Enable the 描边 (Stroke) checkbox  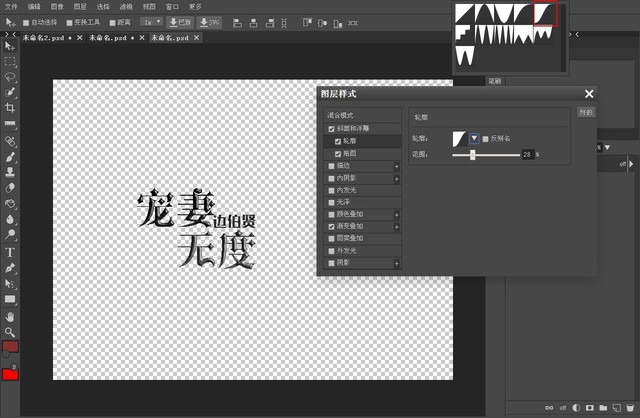click(x=331, y=166)
